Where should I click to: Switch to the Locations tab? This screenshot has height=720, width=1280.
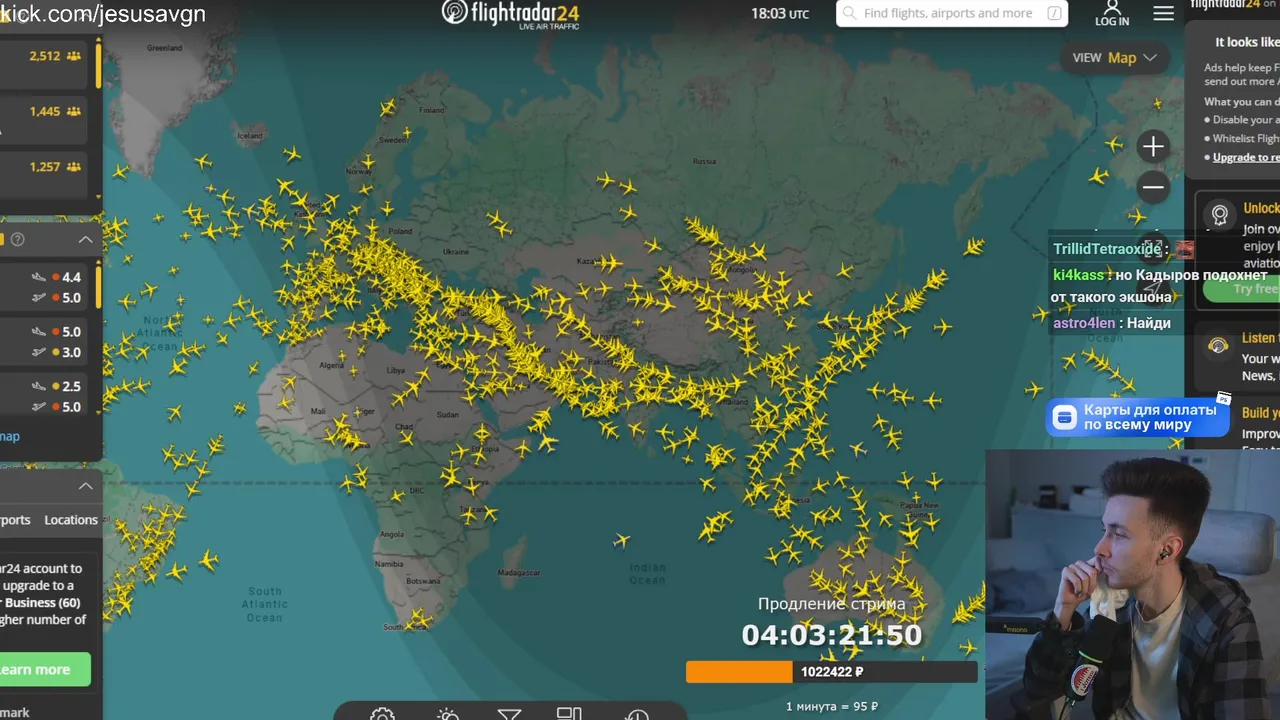(x=71, y=520)
